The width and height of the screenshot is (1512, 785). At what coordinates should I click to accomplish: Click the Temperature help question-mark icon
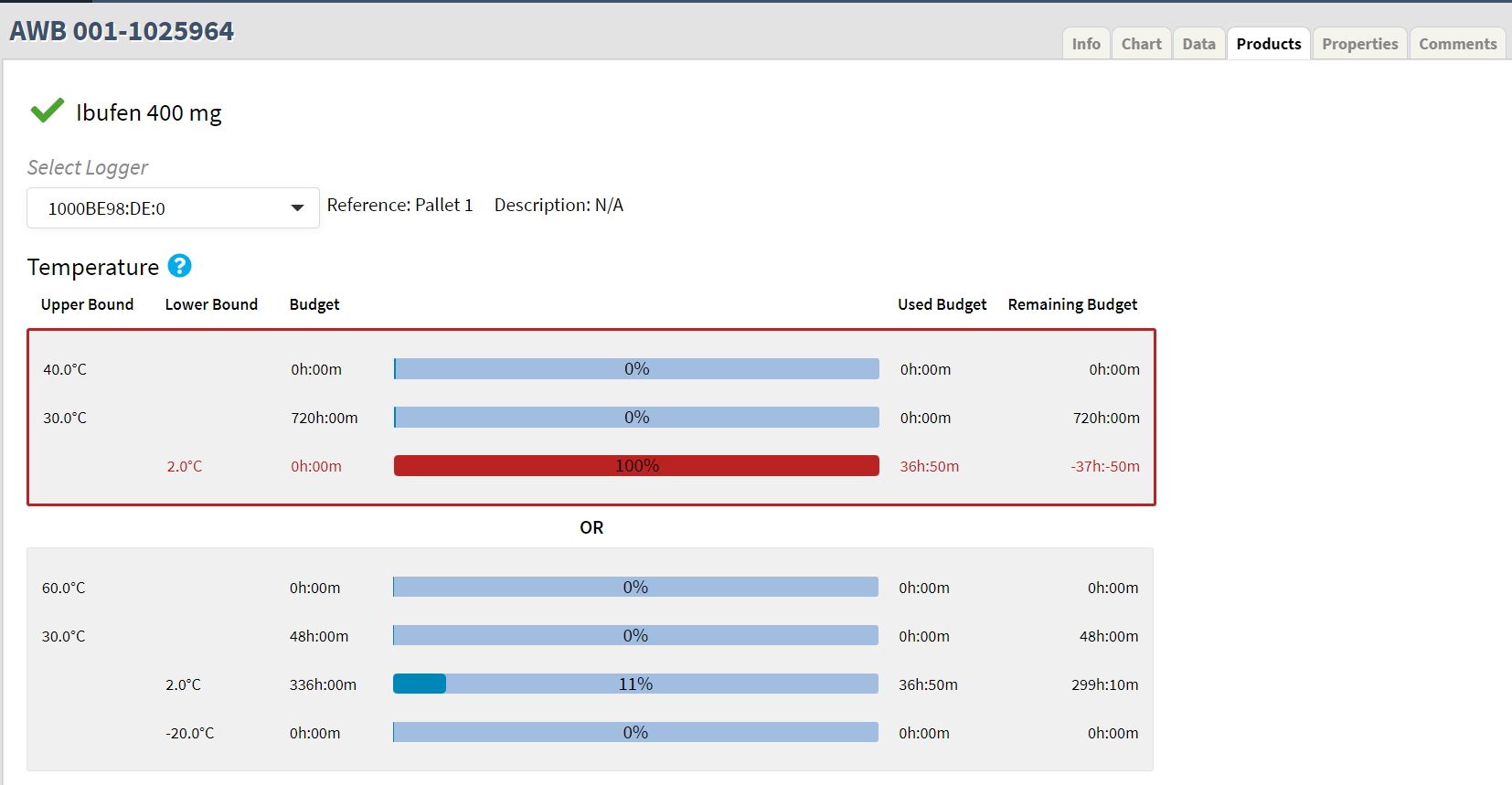[180, 266]
